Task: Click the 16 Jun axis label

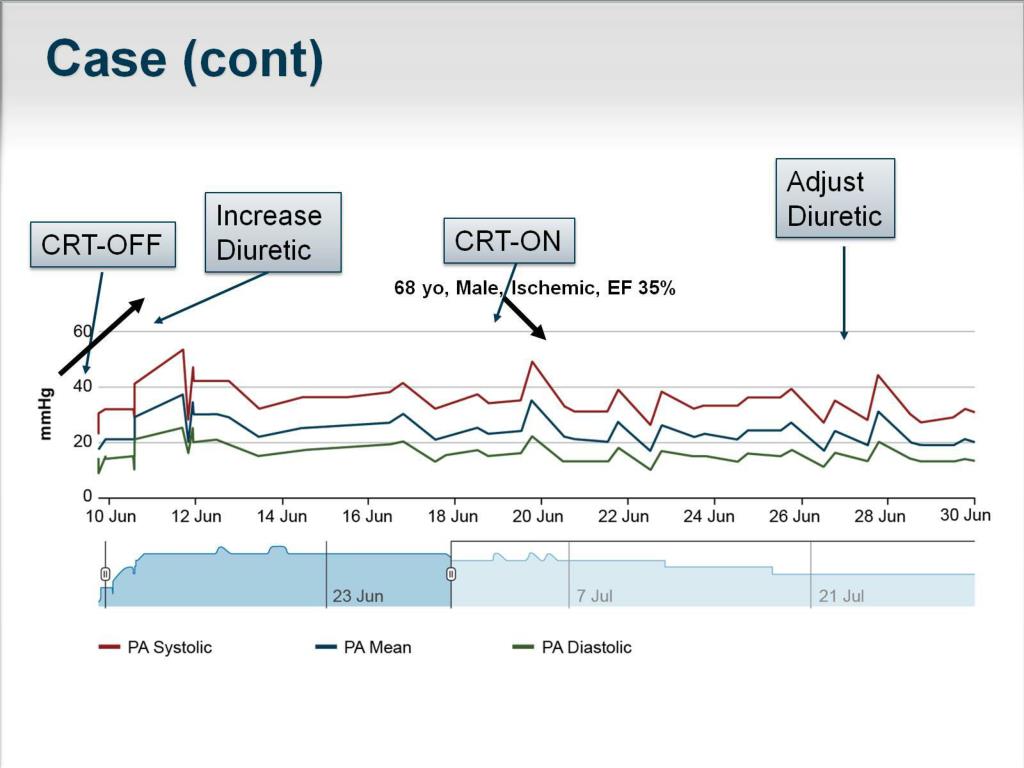Action: tap(367, 517)
